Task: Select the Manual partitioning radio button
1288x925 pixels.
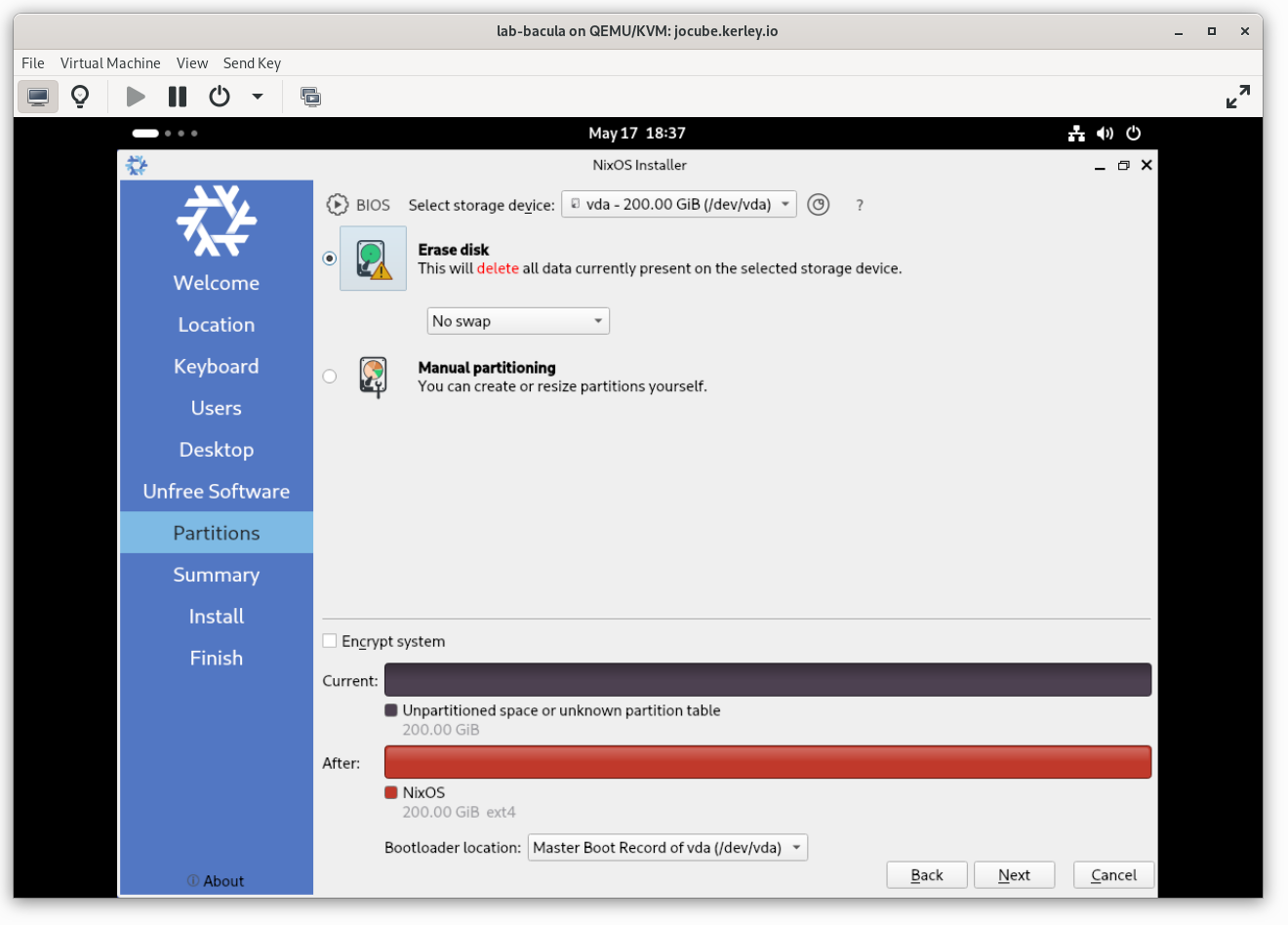Action: pos(330,377)
